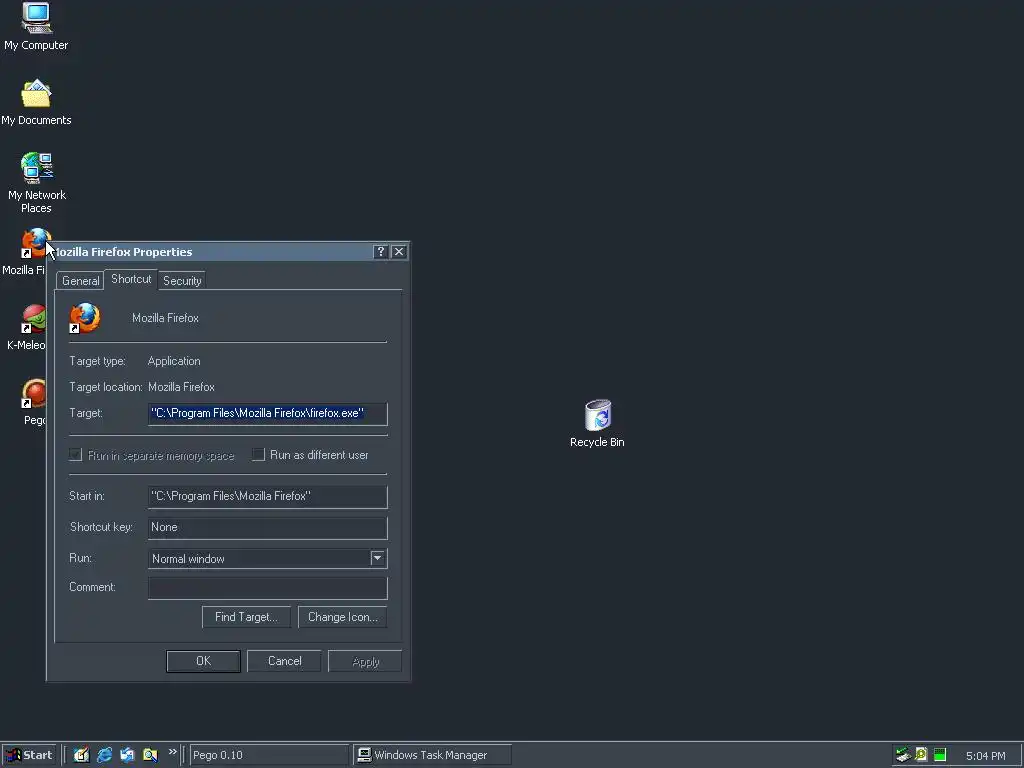Click the Safely Remove Hardware tray icon

pos(903,755)
